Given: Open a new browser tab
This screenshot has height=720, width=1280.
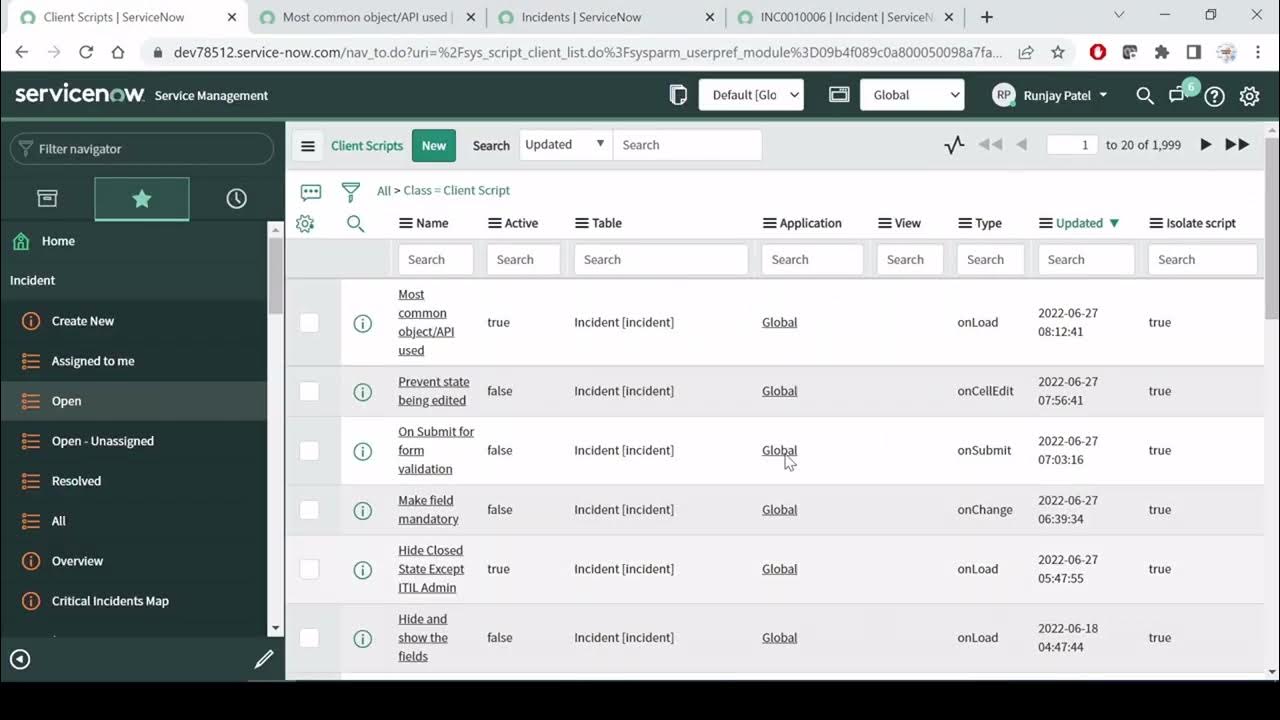Looking at the screenshot, I should [987, 17].
